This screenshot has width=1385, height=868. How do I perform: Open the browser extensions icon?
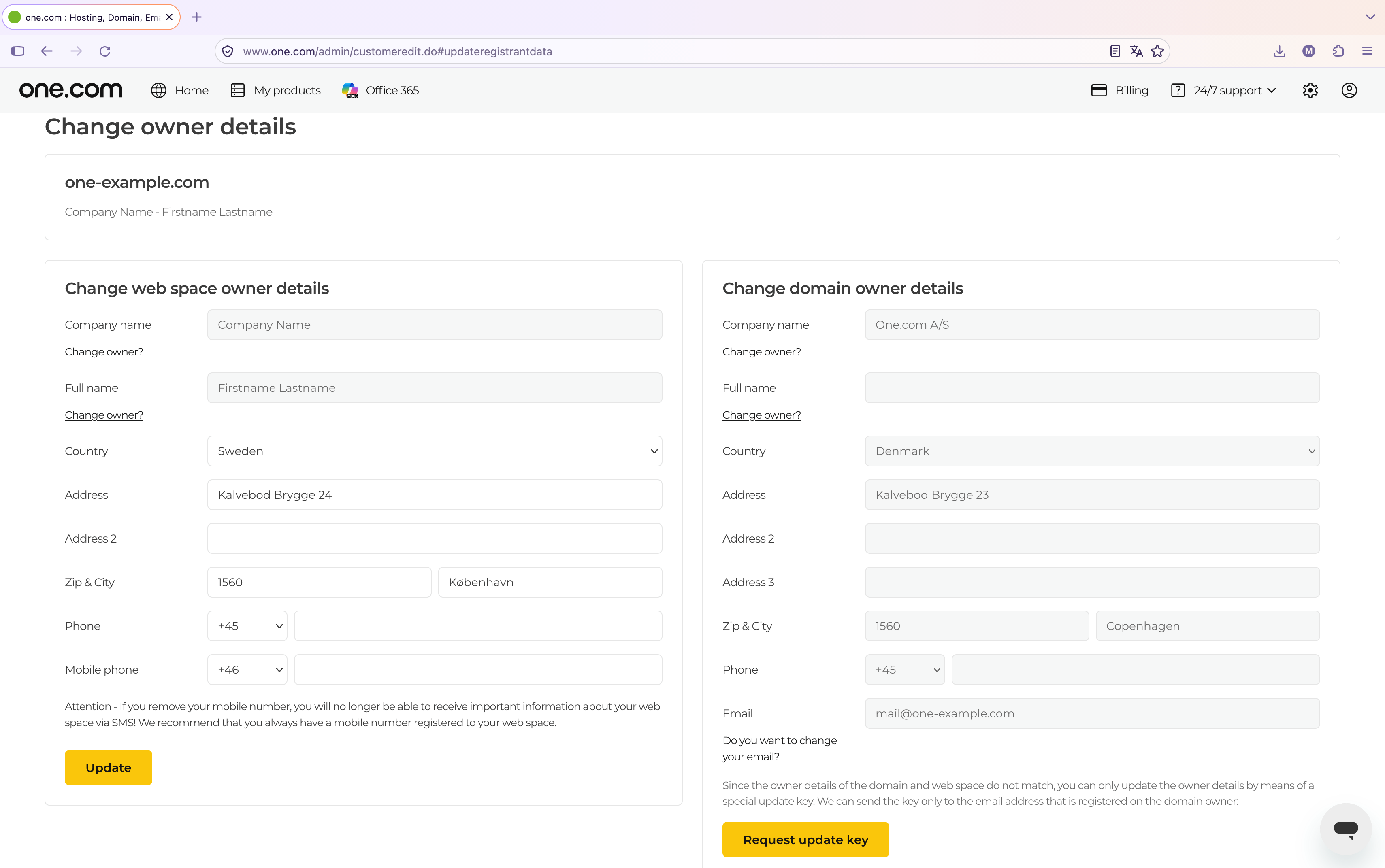[x=1338, y=51]
